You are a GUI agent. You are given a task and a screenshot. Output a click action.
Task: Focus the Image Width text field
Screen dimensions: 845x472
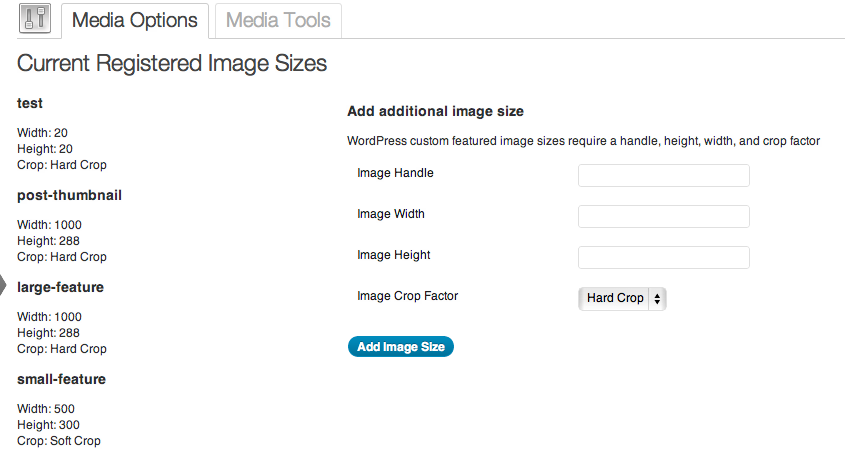click(663, 217)
